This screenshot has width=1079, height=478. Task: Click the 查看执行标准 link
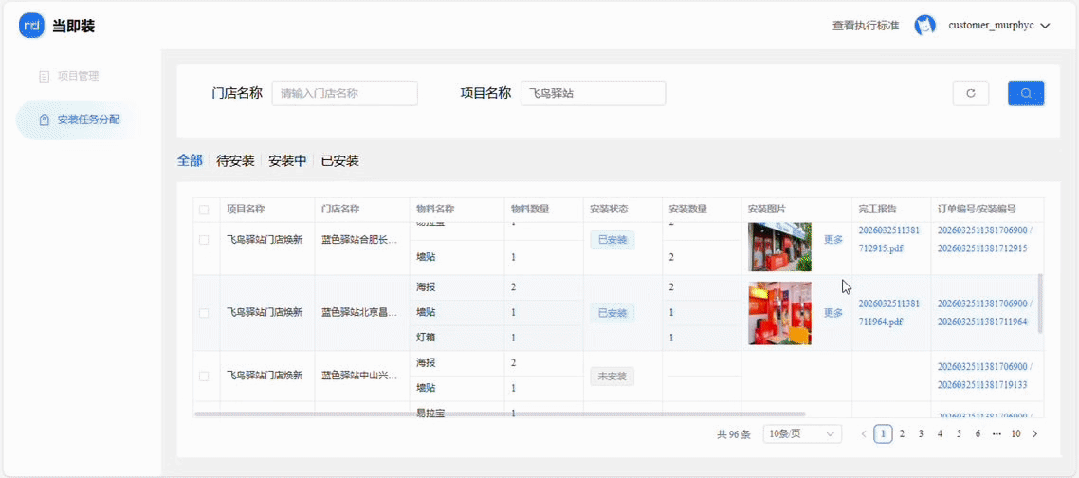pos(865,26)
